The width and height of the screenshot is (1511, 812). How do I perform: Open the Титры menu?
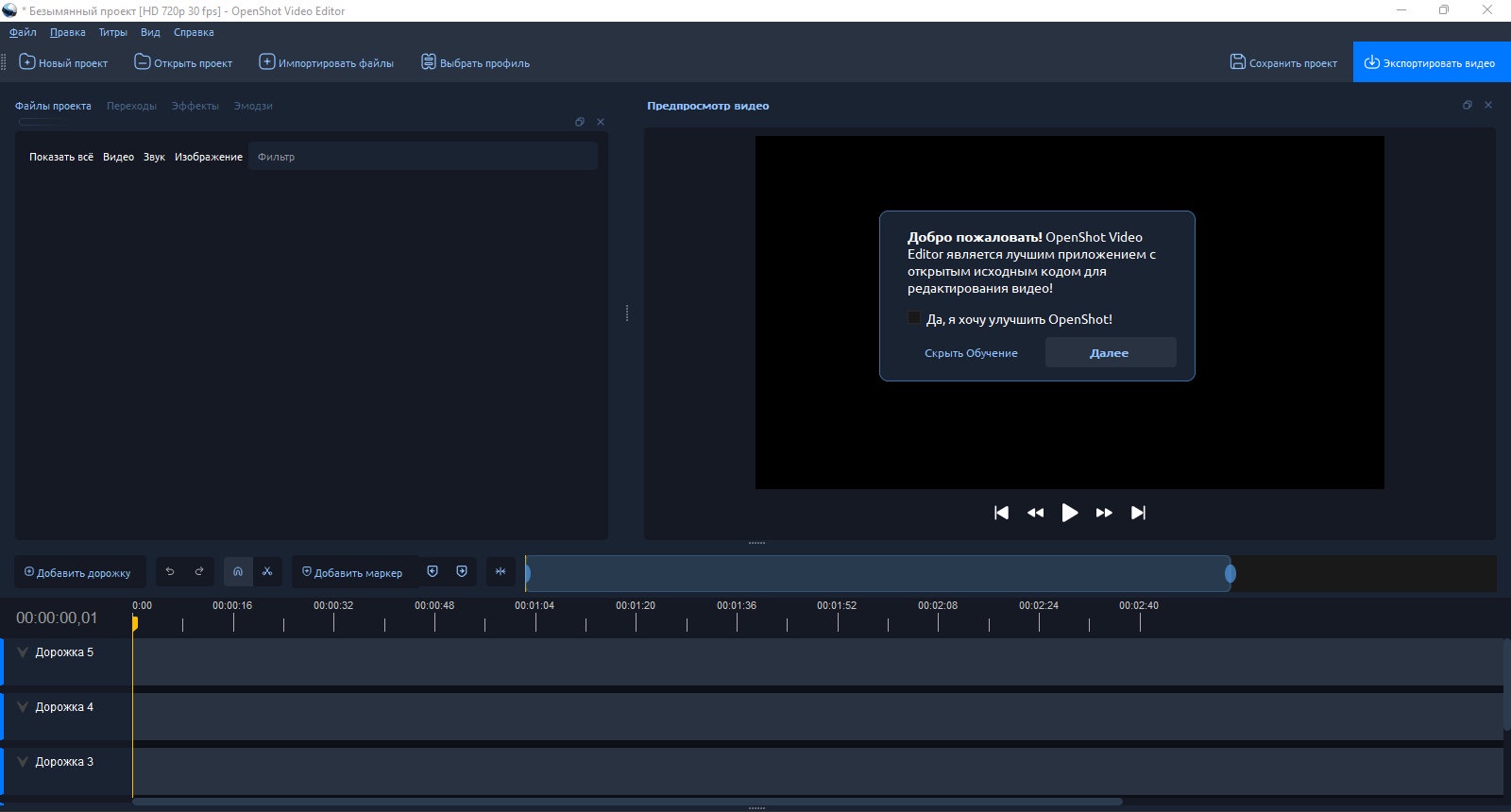pos(112,32)
